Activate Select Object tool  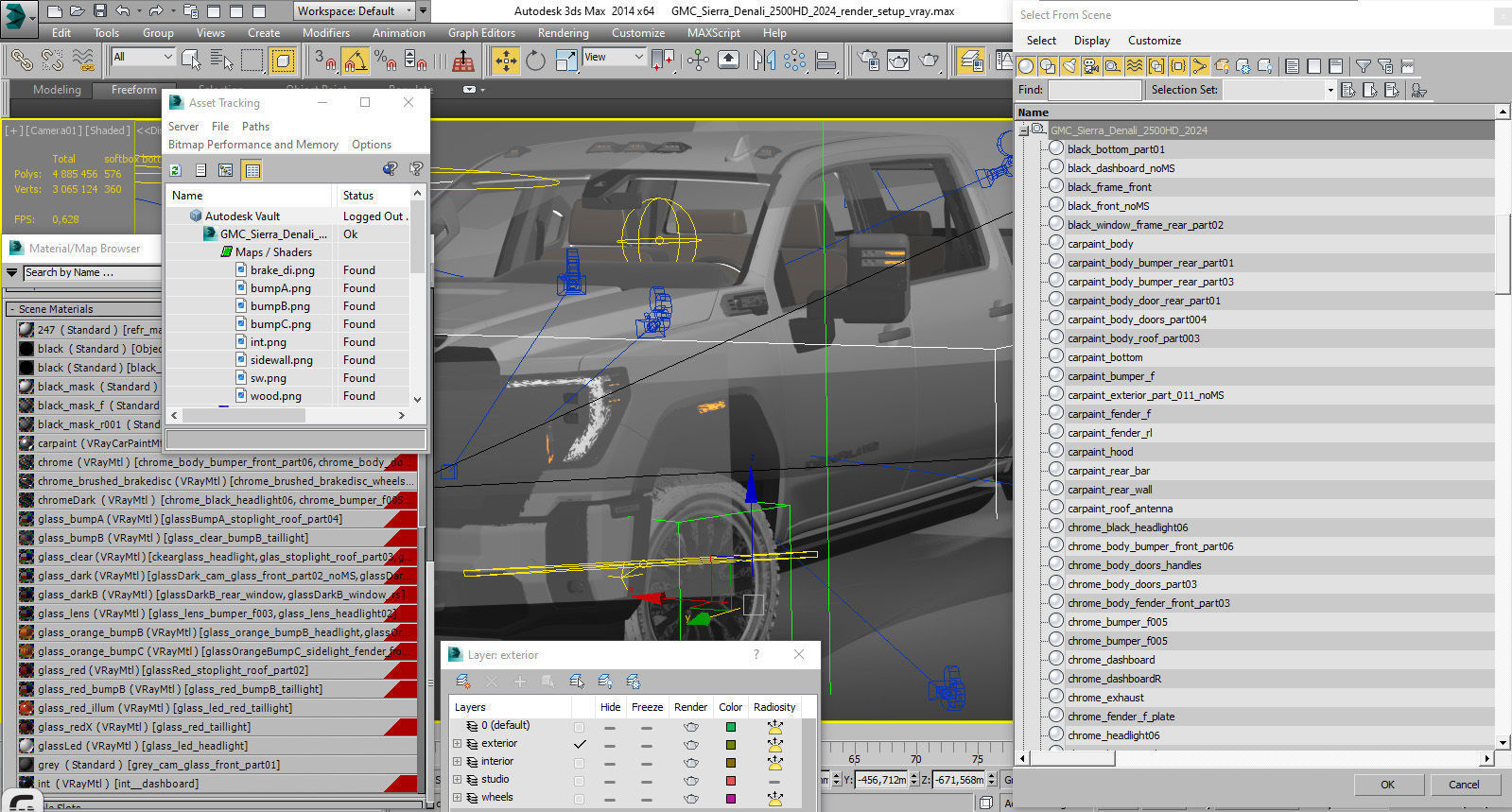click(x=191, y=60)
